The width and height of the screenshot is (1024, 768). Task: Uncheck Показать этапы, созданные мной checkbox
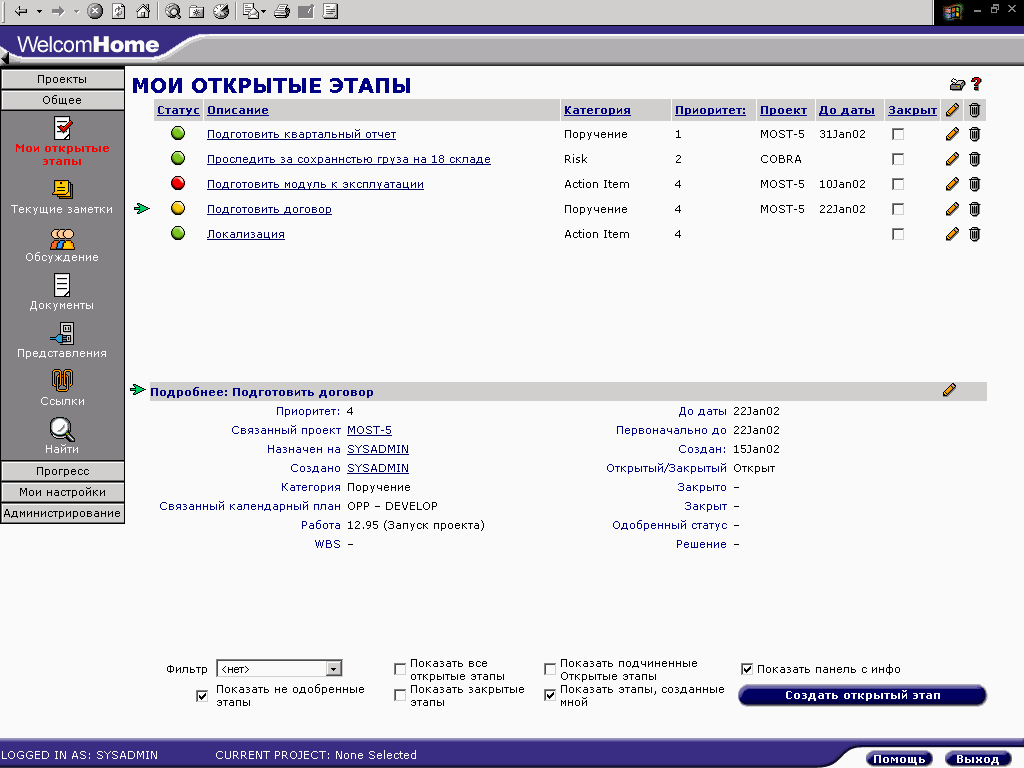550,696
